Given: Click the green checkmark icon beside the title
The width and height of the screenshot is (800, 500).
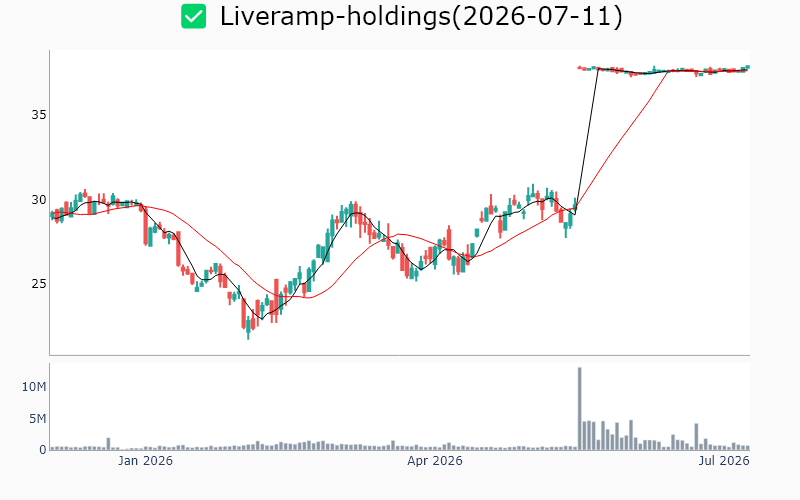Looking at the screenshot, I should point(194,16).
